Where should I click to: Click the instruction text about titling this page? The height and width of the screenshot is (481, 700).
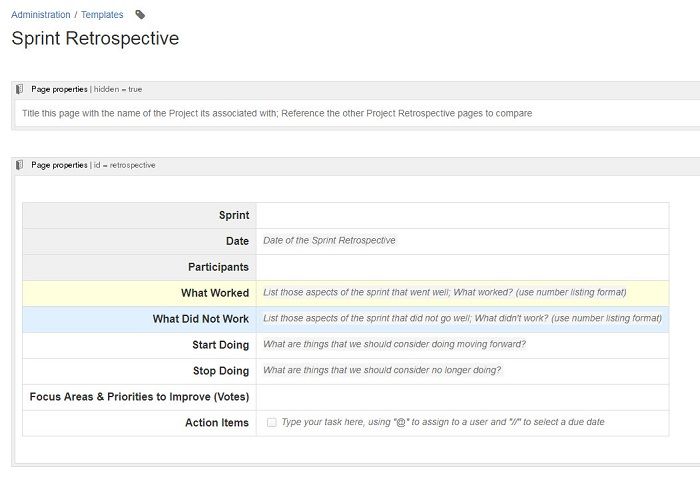277,113
